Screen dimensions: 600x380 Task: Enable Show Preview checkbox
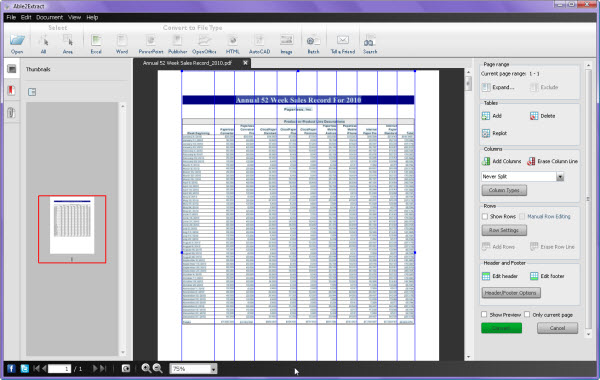484,314
